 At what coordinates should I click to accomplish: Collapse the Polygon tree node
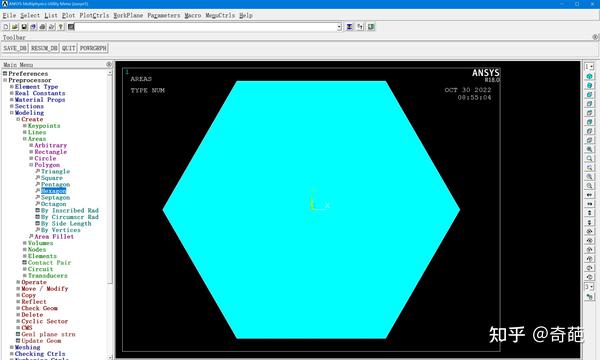pos(31,165)
